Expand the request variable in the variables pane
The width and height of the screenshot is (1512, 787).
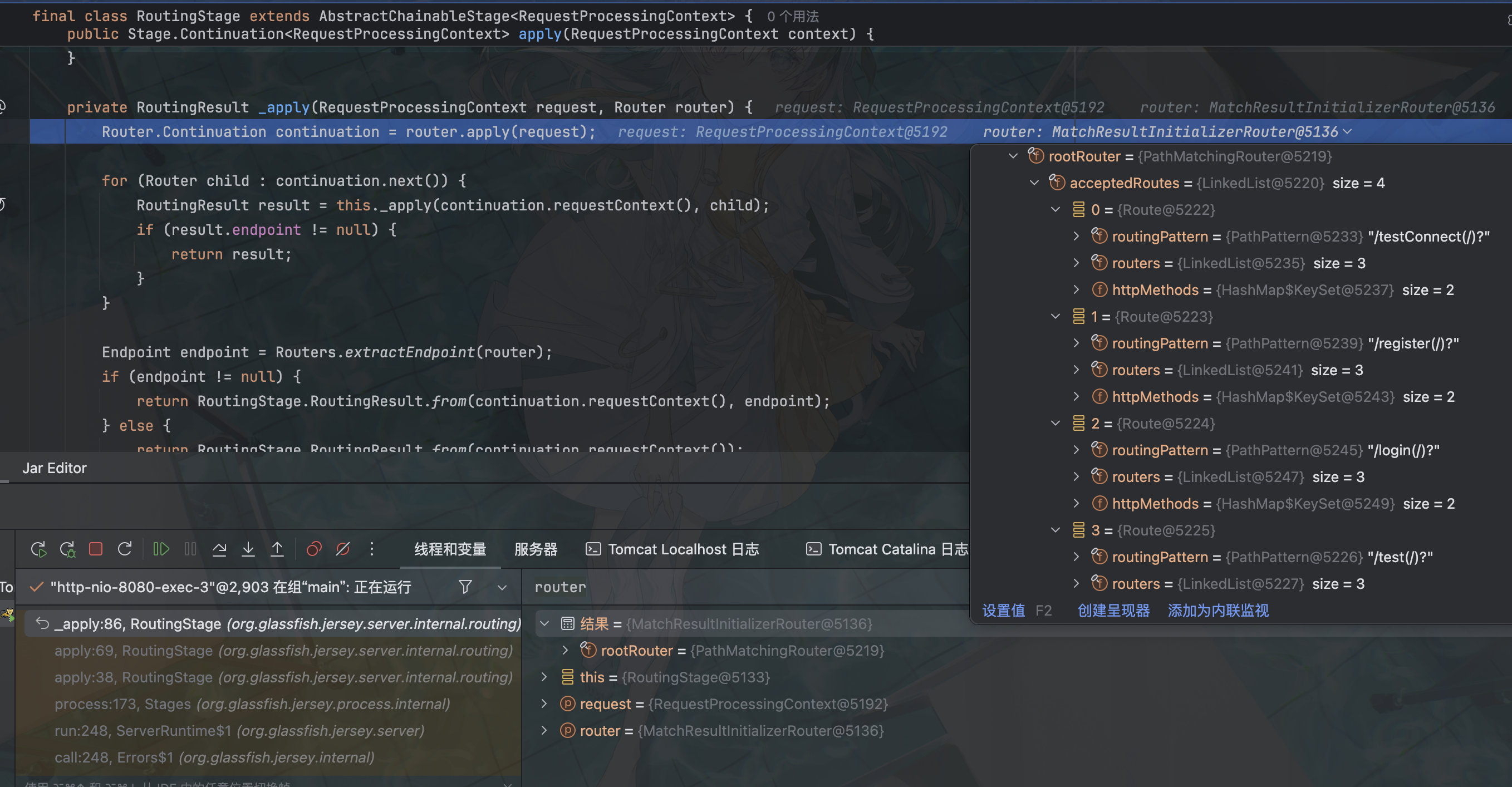point(544,704)
